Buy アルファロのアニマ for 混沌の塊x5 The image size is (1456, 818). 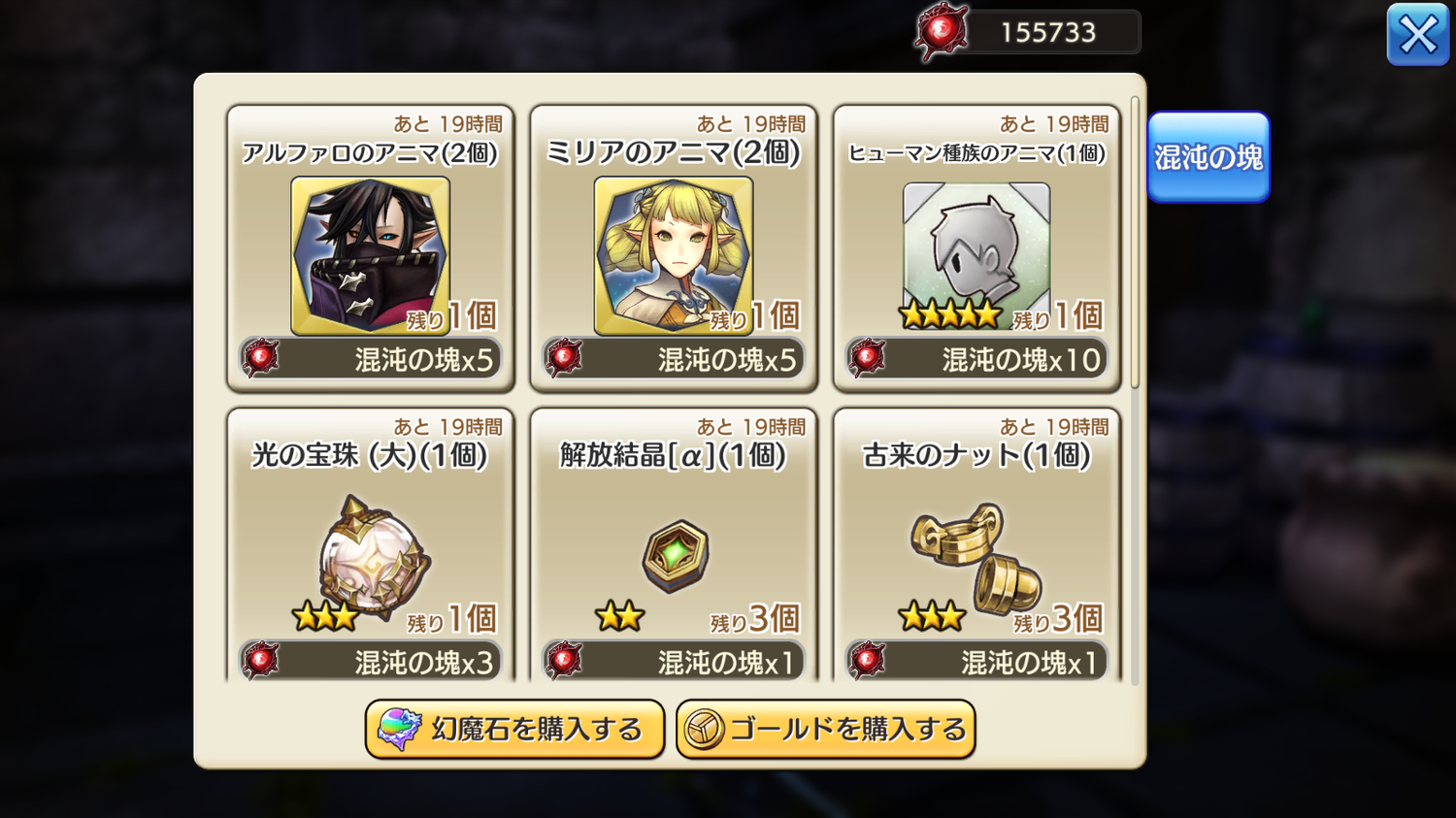point(370,359)
